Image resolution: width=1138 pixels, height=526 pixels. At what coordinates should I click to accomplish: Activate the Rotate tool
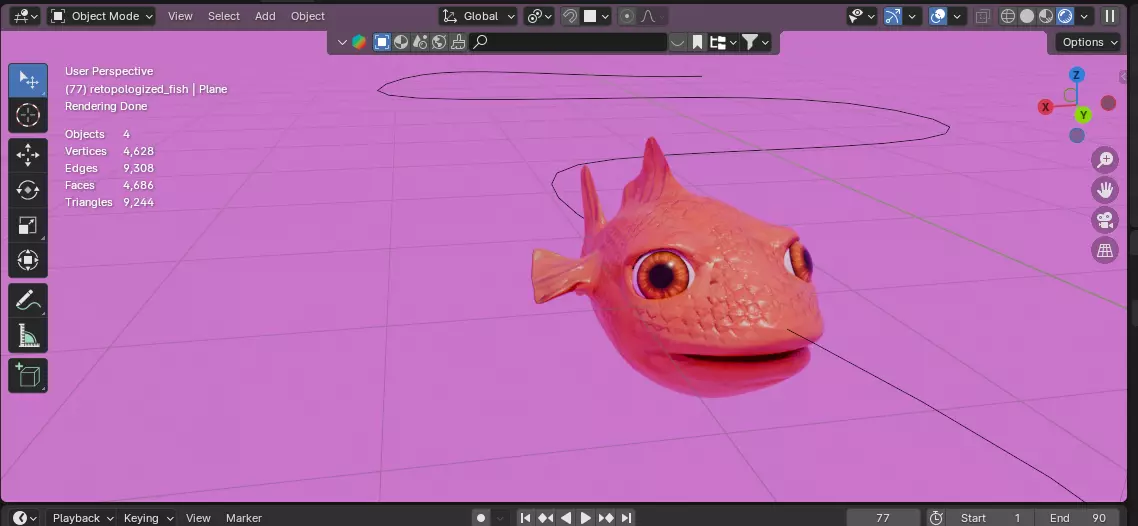[28, 190]
